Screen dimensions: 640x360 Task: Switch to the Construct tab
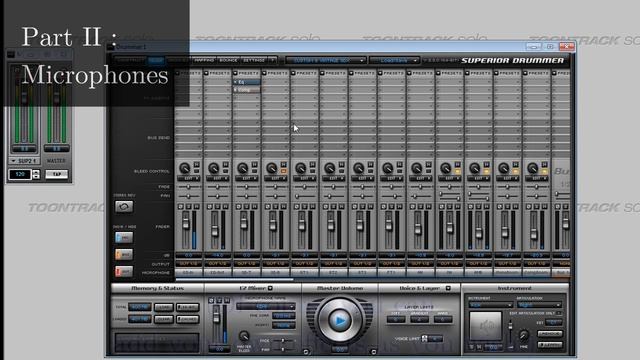(130, 60)
